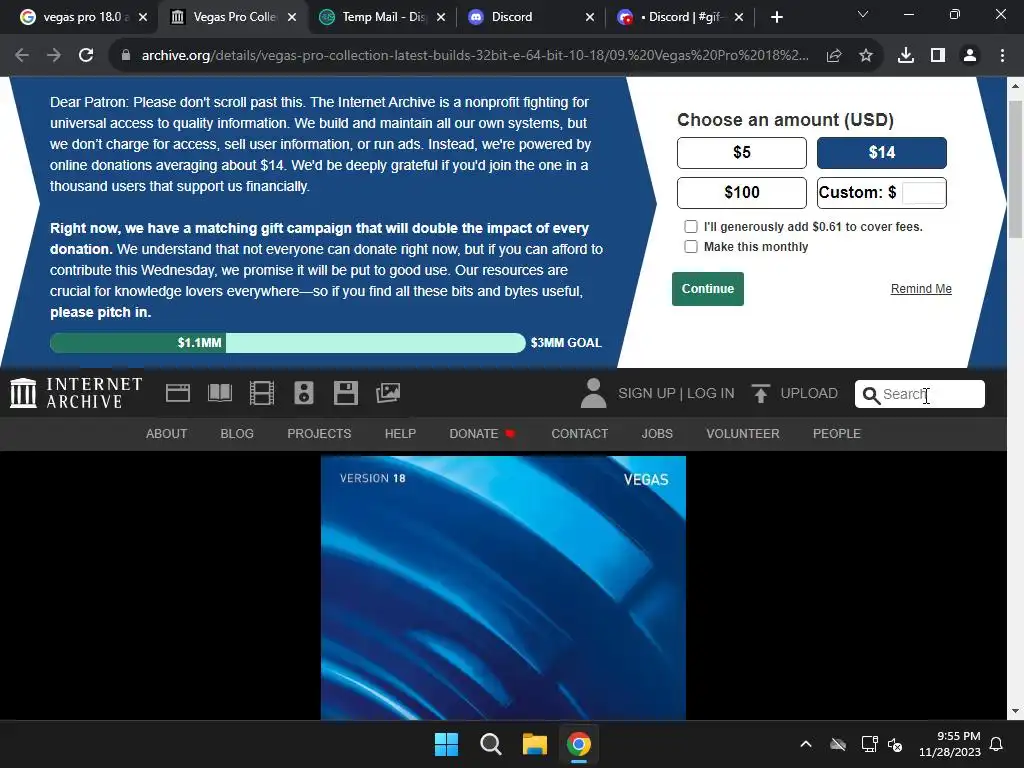Open the HELP menu item
Image resolution: width=1024 pixels, height=768 pixels.
coord(400,434)
